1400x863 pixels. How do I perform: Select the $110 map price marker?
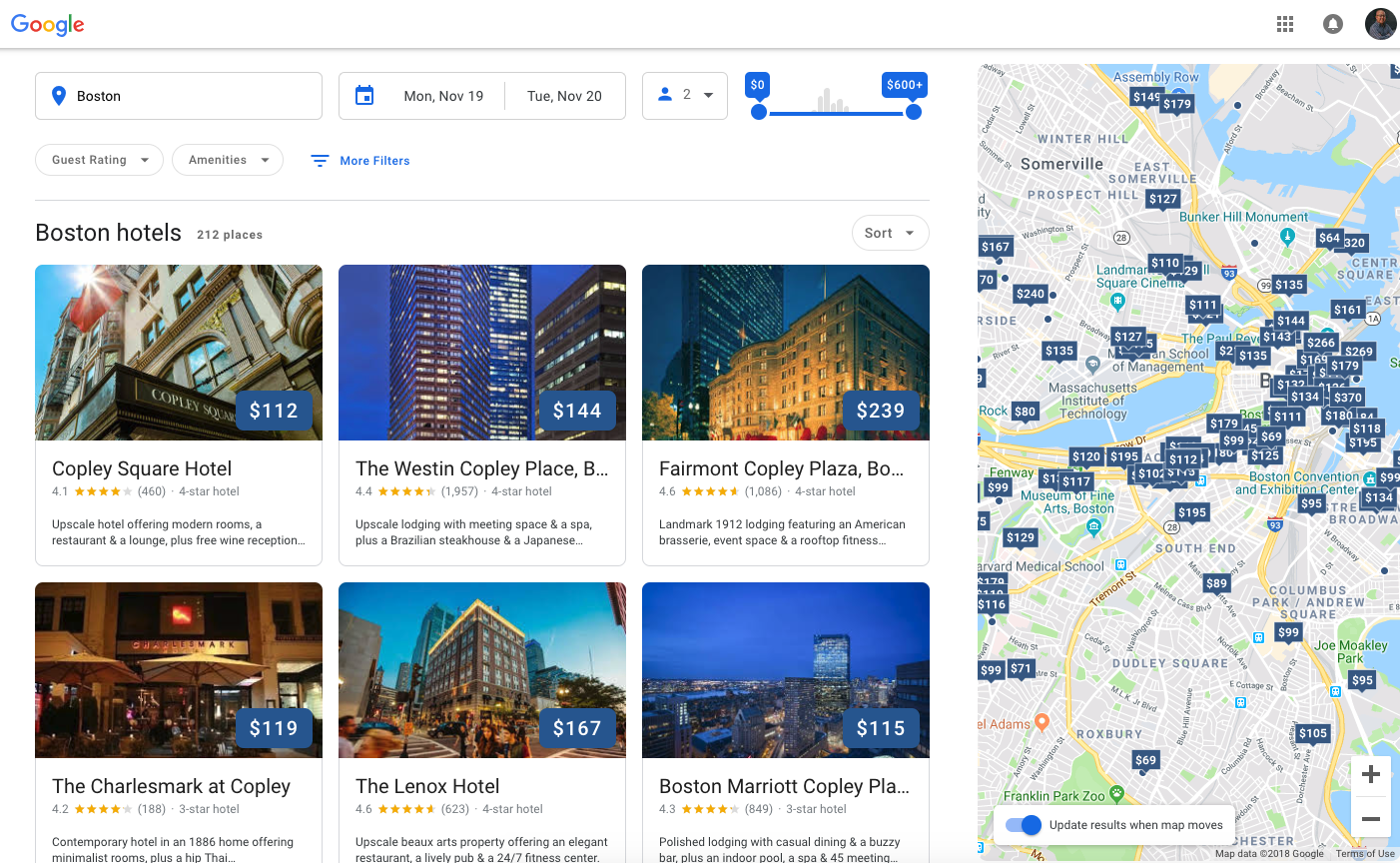(x=1165, y=264)
